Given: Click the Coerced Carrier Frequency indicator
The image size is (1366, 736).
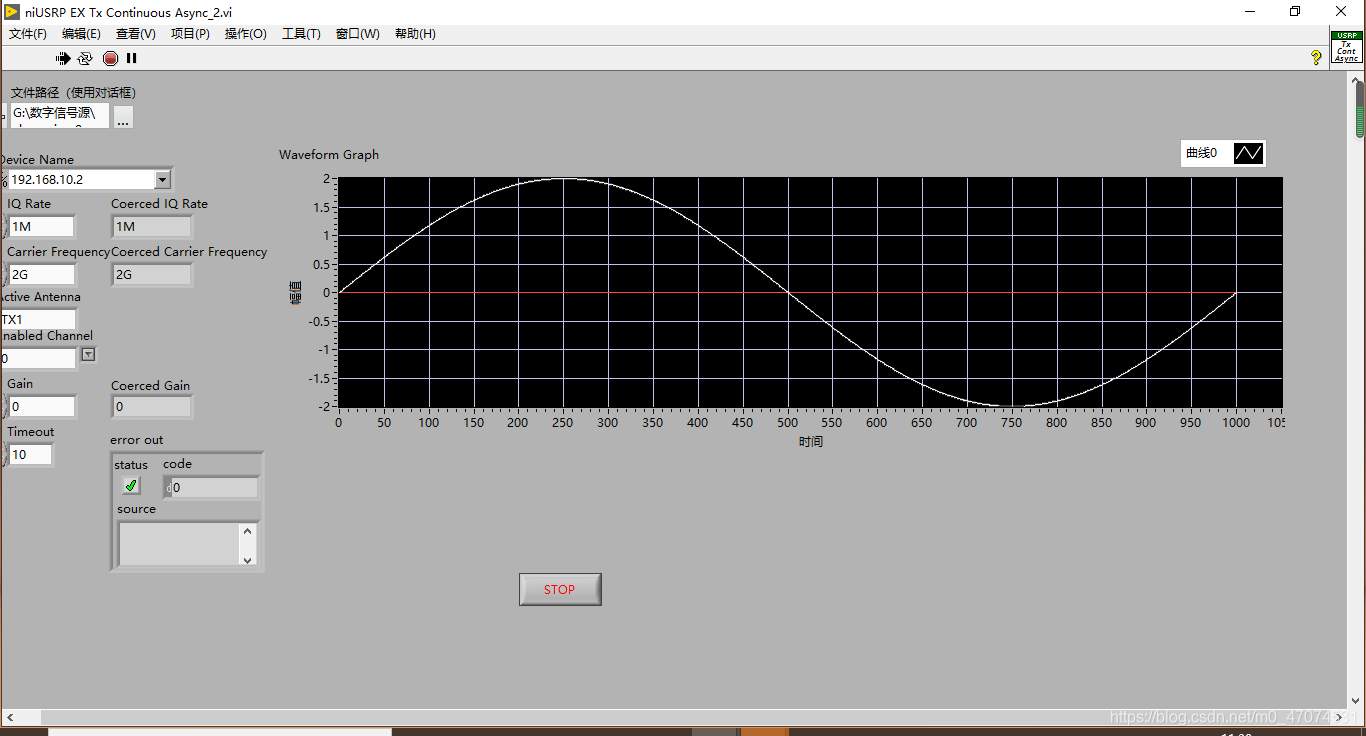Looking at the screenshot, I should (x=152, y=274).
